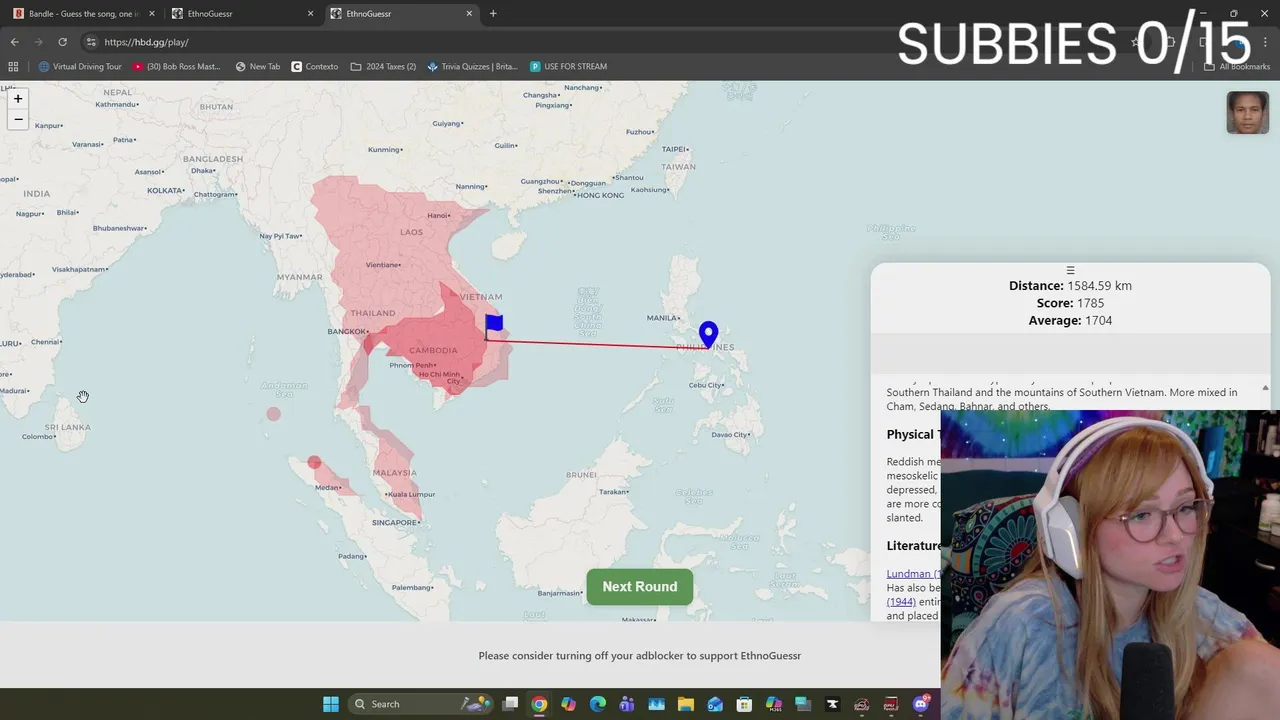The width and height of the screenshot is (1280, 720).
Task: Open Microsoft Edge from taskbar
Action: pos(598,704)
